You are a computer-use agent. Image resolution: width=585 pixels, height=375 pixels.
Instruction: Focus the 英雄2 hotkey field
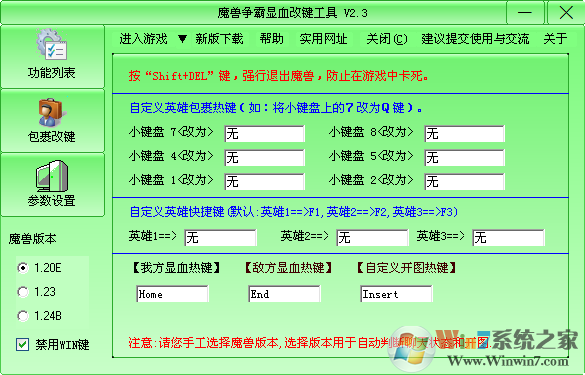pyautogui.click(x=372, y=238)
